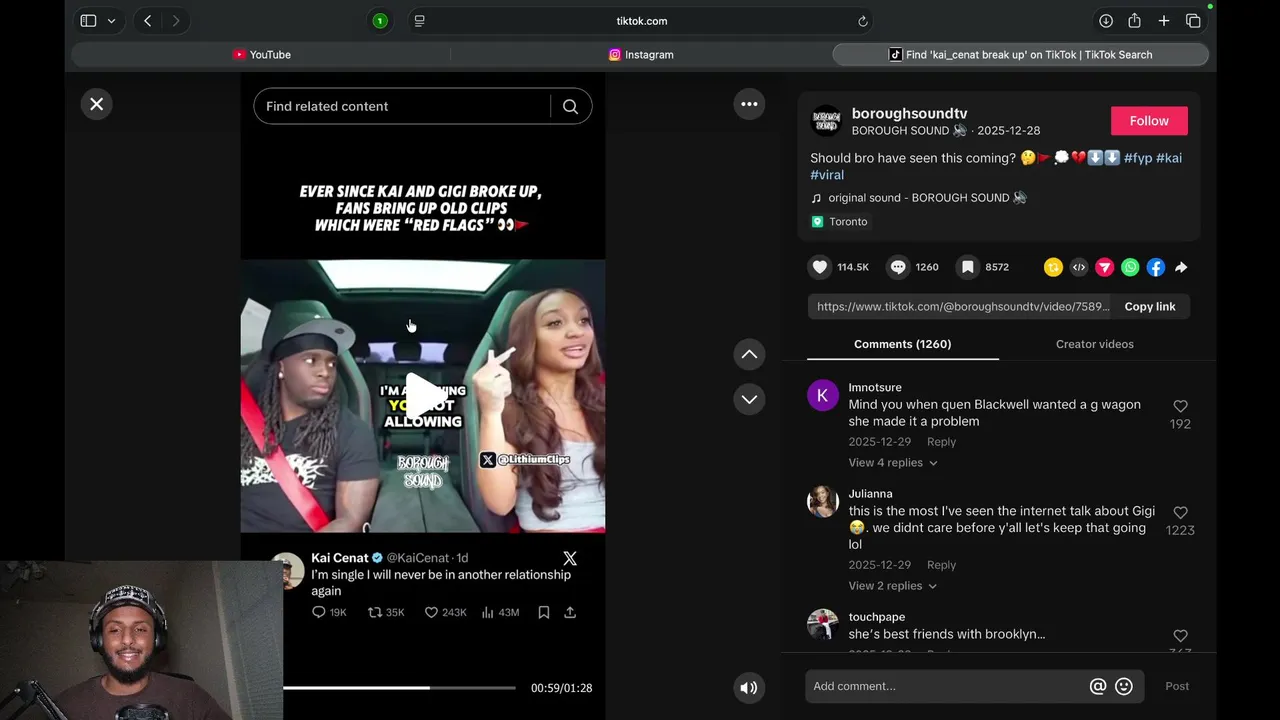Share to Facebook icon
Image resolution: width=1280 pixels, height=720 pixels.
[x=1156, y=267]
